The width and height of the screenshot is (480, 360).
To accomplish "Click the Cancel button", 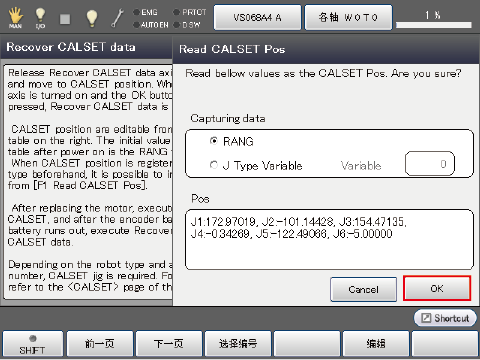I will (363, 289).
